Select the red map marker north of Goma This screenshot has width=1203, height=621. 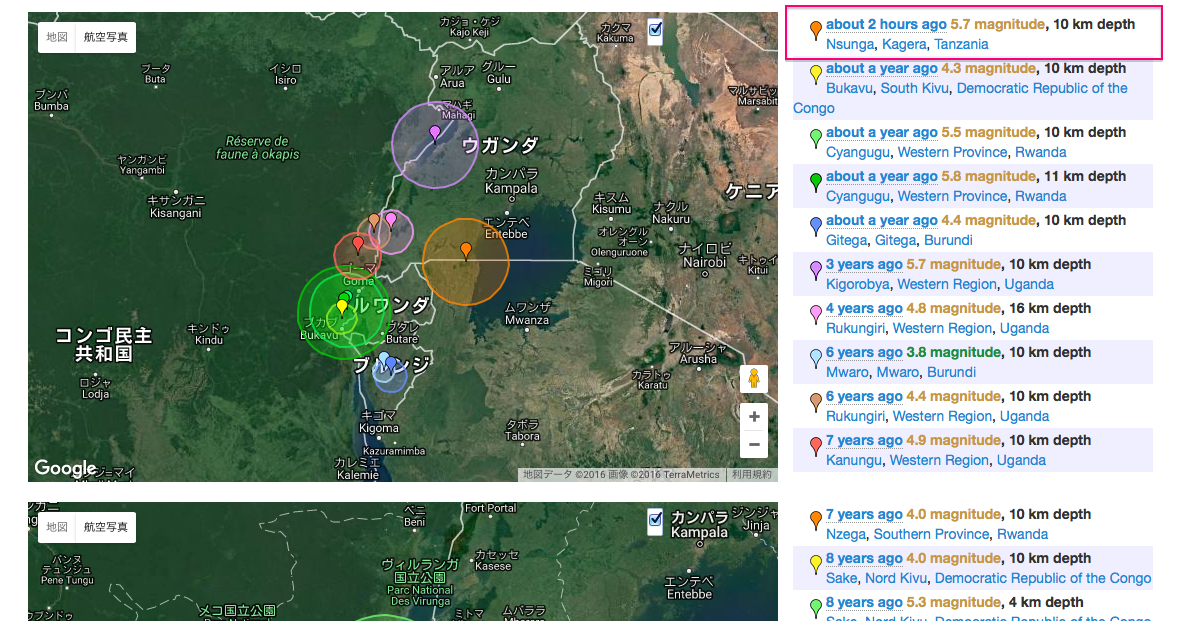coord(358,245)
